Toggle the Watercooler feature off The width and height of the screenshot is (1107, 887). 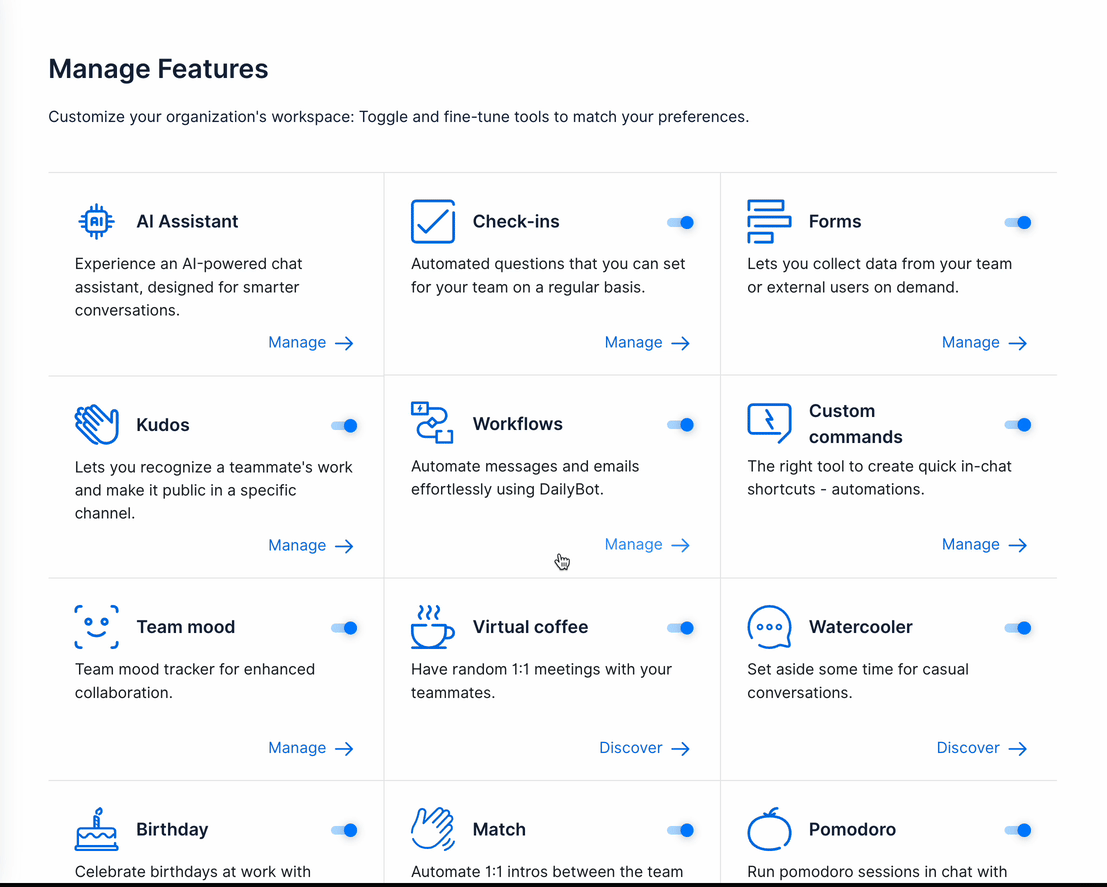[1018, 628]
